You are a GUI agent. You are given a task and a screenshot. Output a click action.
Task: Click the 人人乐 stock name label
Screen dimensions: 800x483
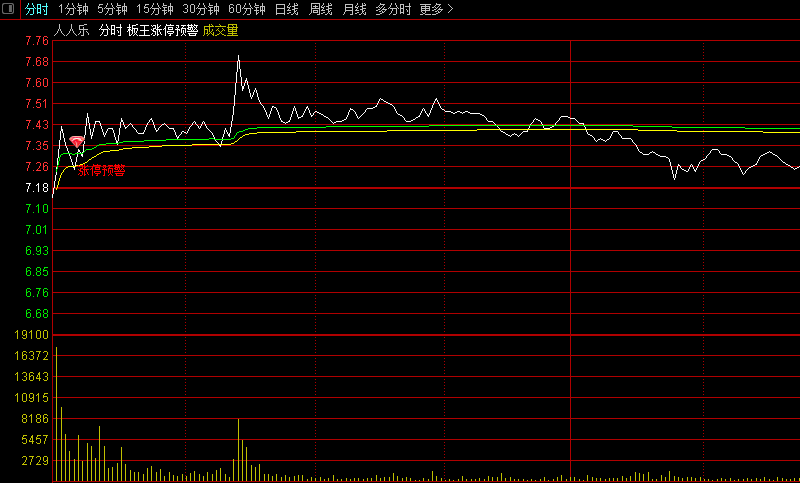coord(71,30)
